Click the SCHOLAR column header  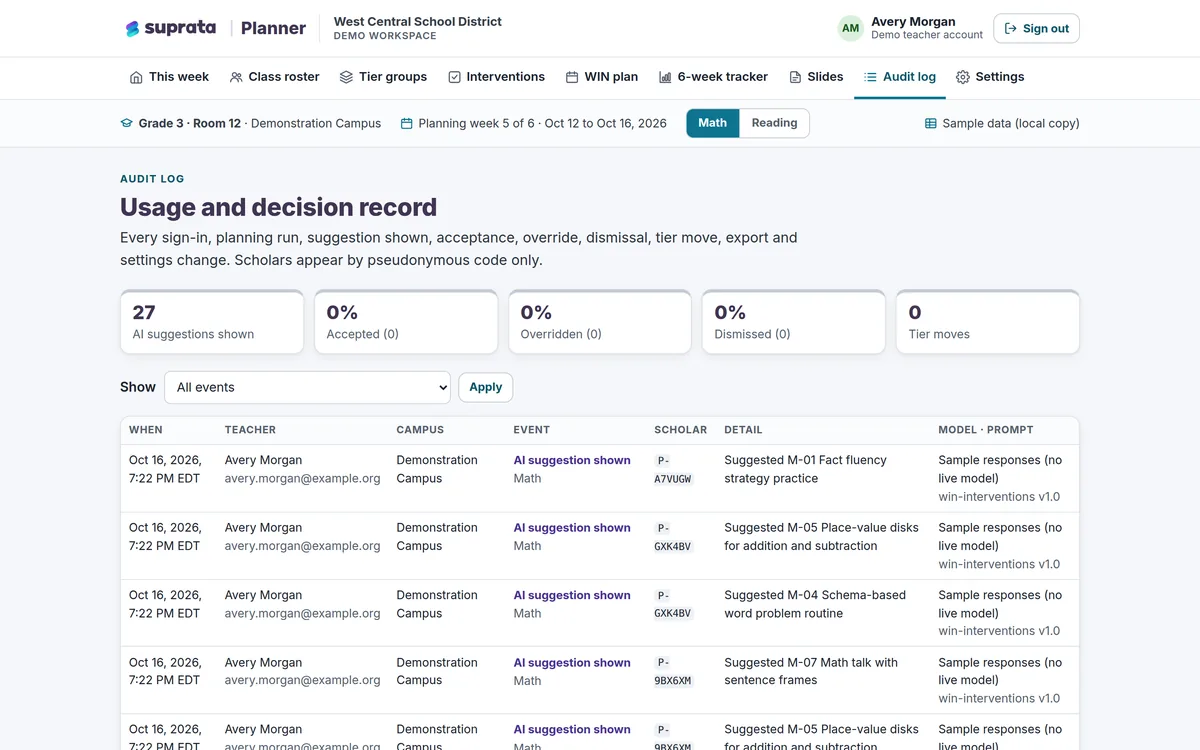tap(681, 430)
